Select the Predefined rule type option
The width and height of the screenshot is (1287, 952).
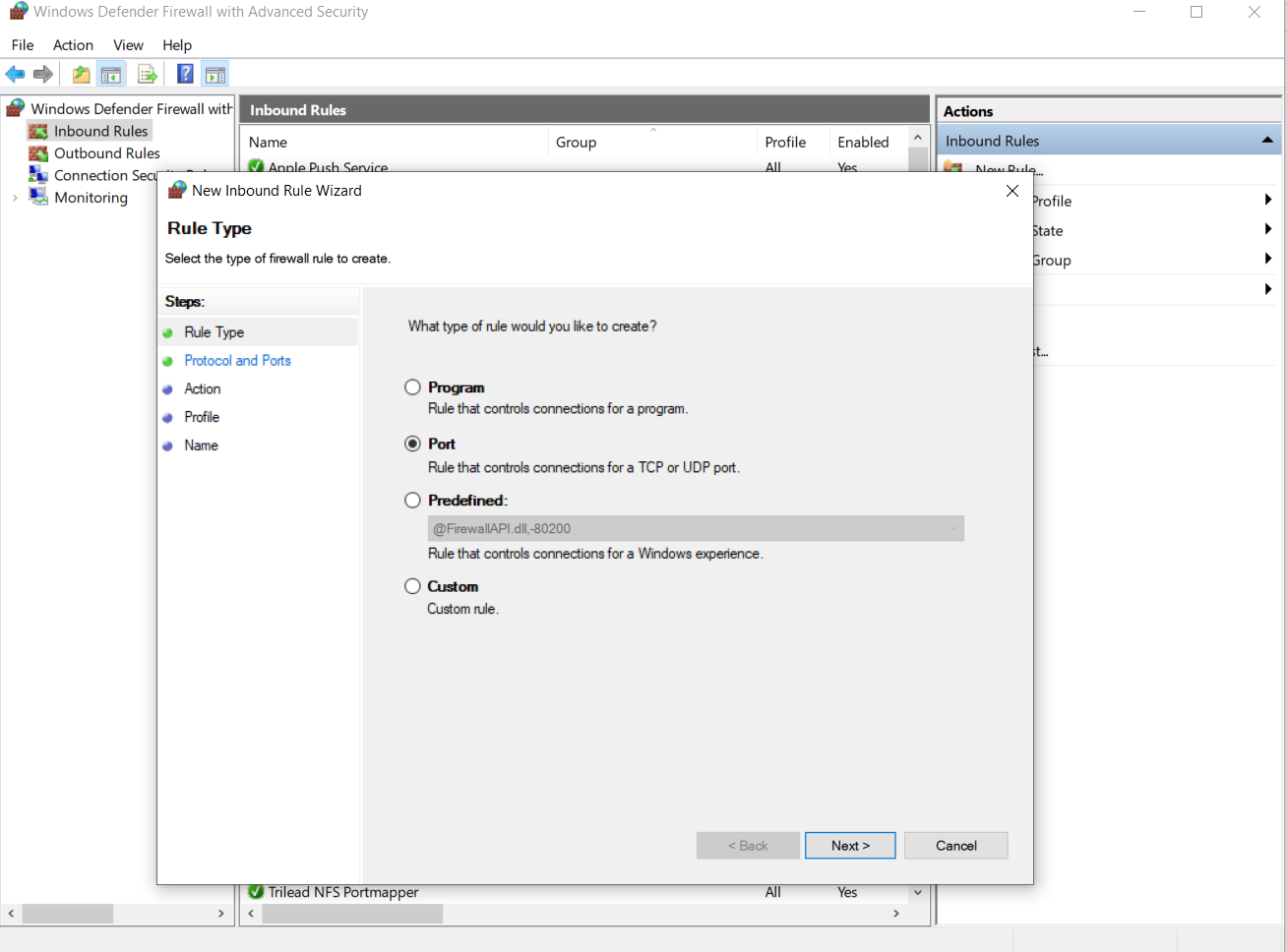[413, 501]
